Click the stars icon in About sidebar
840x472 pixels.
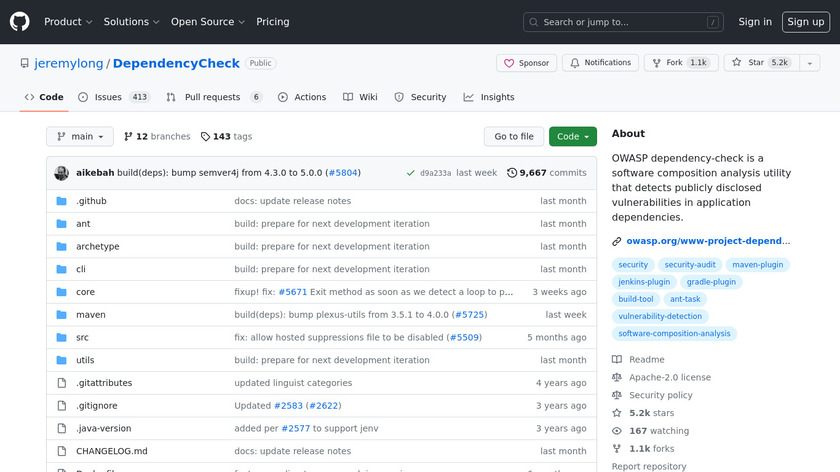click(x=617, y=413)
